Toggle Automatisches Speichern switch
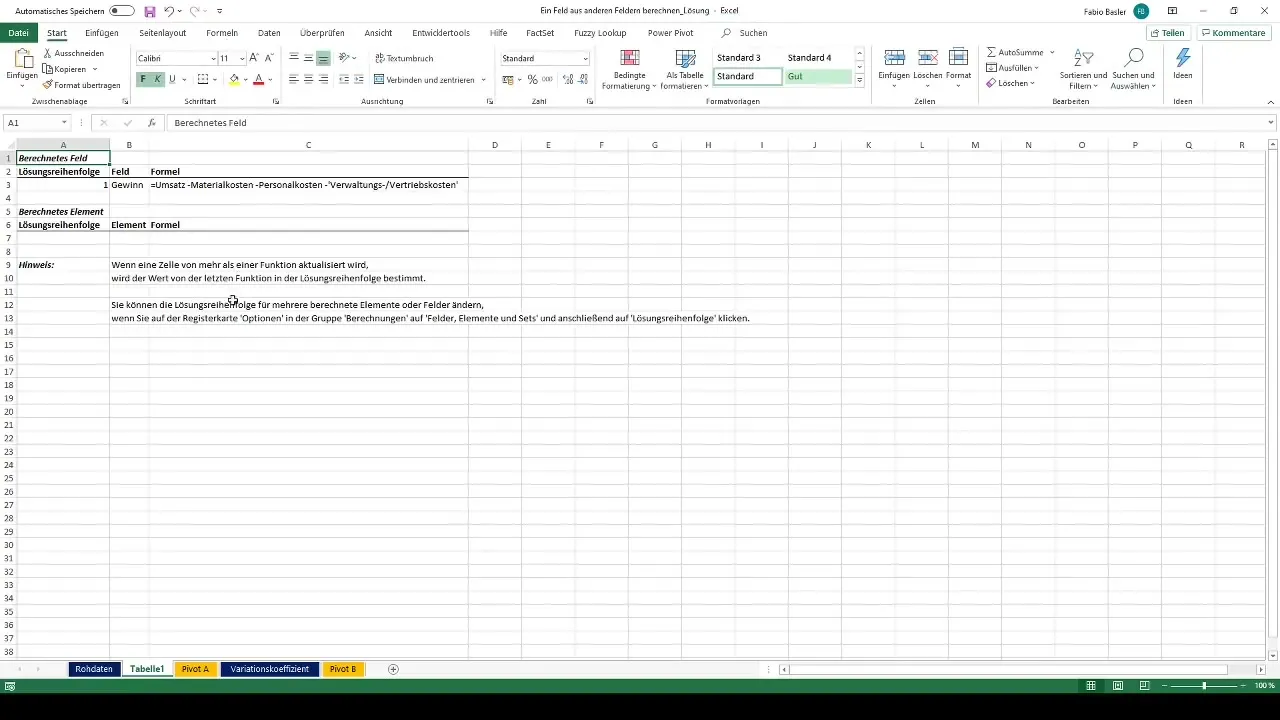The image size is (1280, 720). 122,11
